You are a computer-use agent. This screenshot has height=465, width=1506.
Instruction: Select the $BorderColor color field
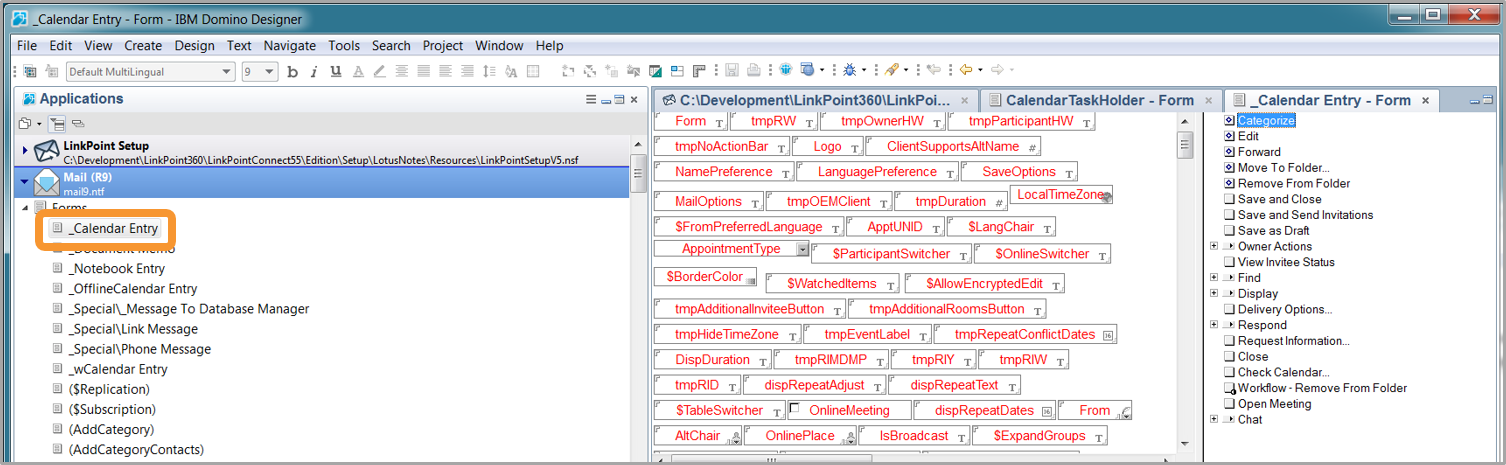coord(706,276)
